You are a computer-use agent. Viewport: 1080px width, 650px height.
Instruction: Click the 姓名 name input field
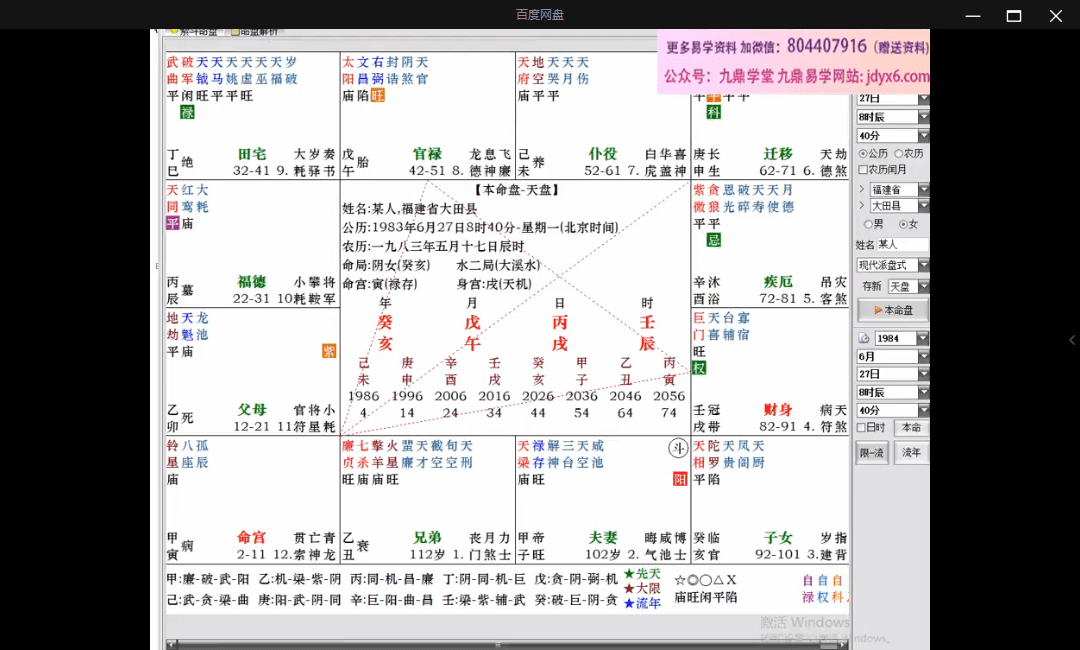(x=903, y=245)
